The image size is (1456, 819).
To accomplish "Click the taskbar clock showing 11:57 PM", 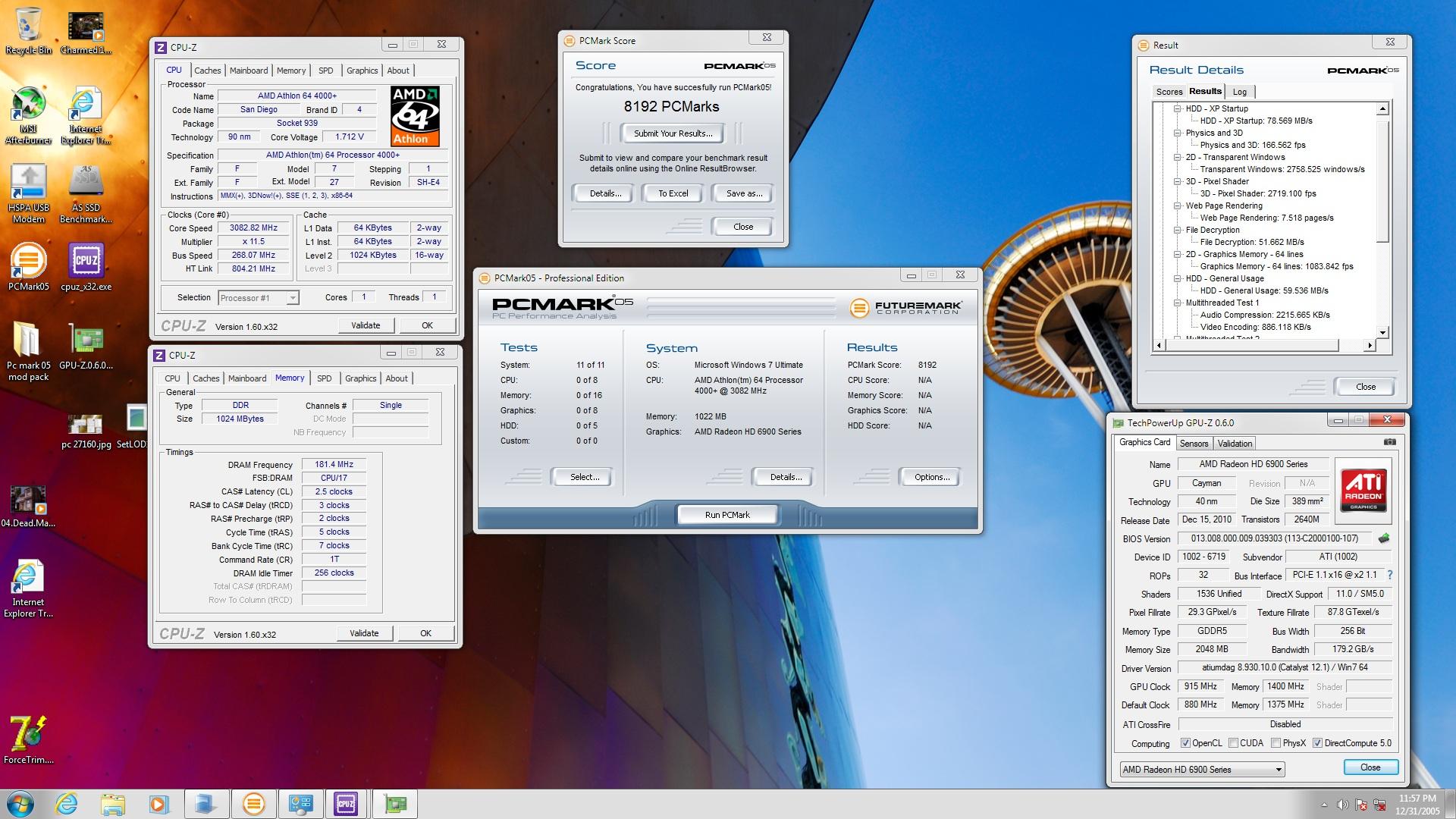I will pos(1417,805).
